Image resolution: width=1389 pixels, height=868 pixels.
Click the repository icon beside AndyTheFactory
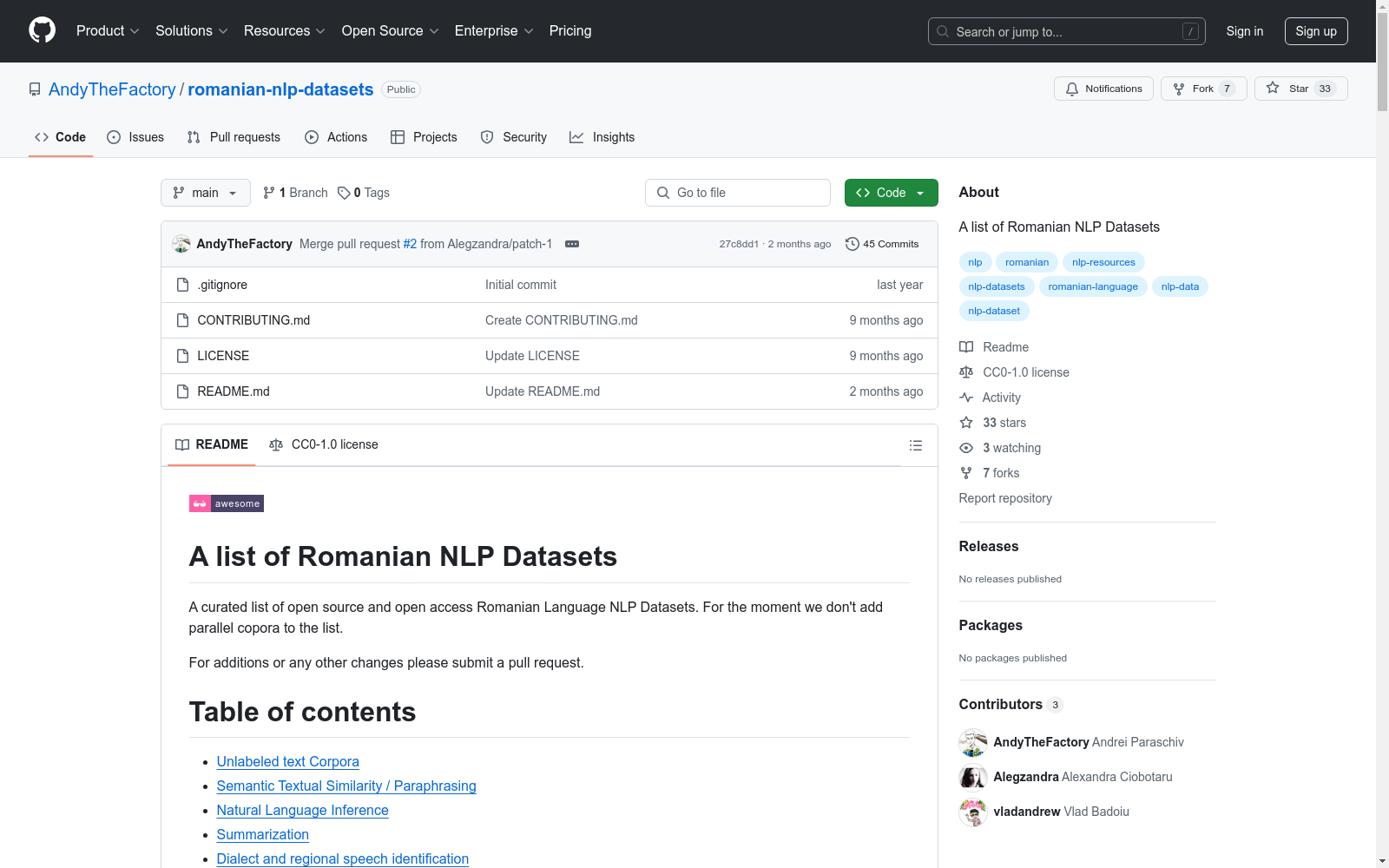point(35,89)
